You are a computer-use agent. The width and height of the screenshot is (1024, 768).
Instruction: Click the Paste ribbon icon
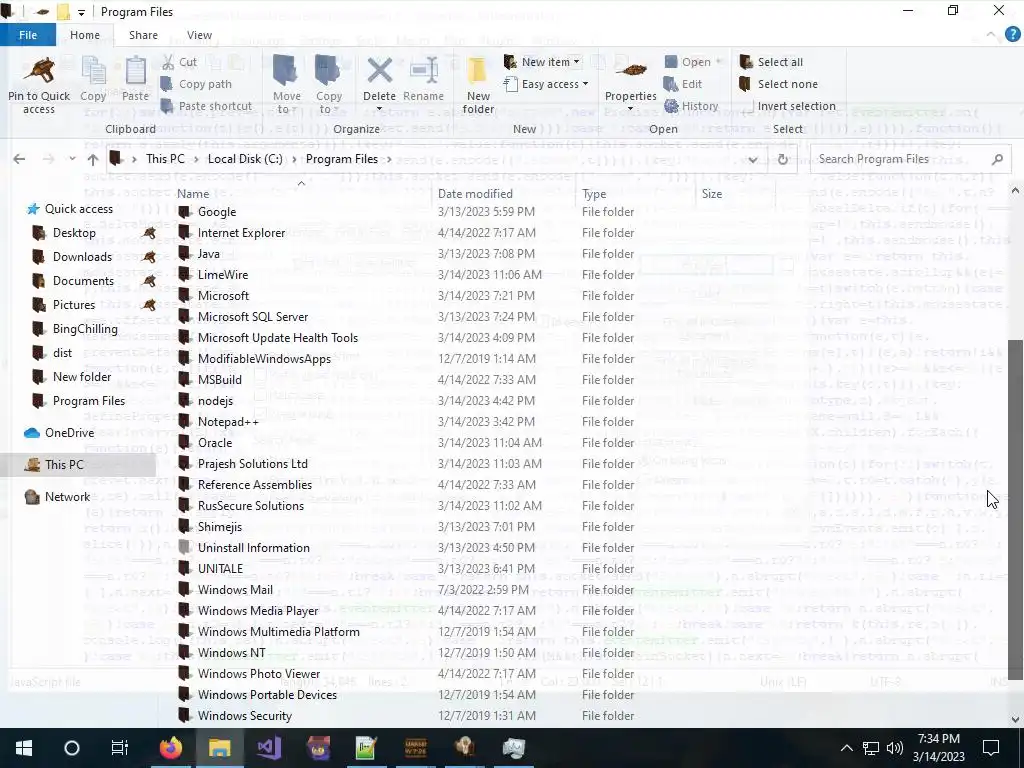click(135, 71)
